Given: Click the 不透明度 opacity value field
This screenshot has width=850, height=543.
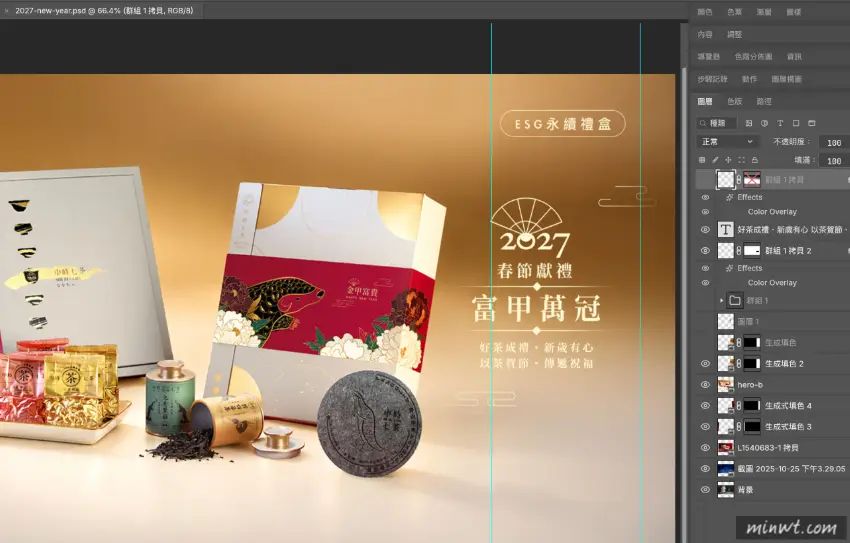Looking at the screenshot, I should (834, 143).
